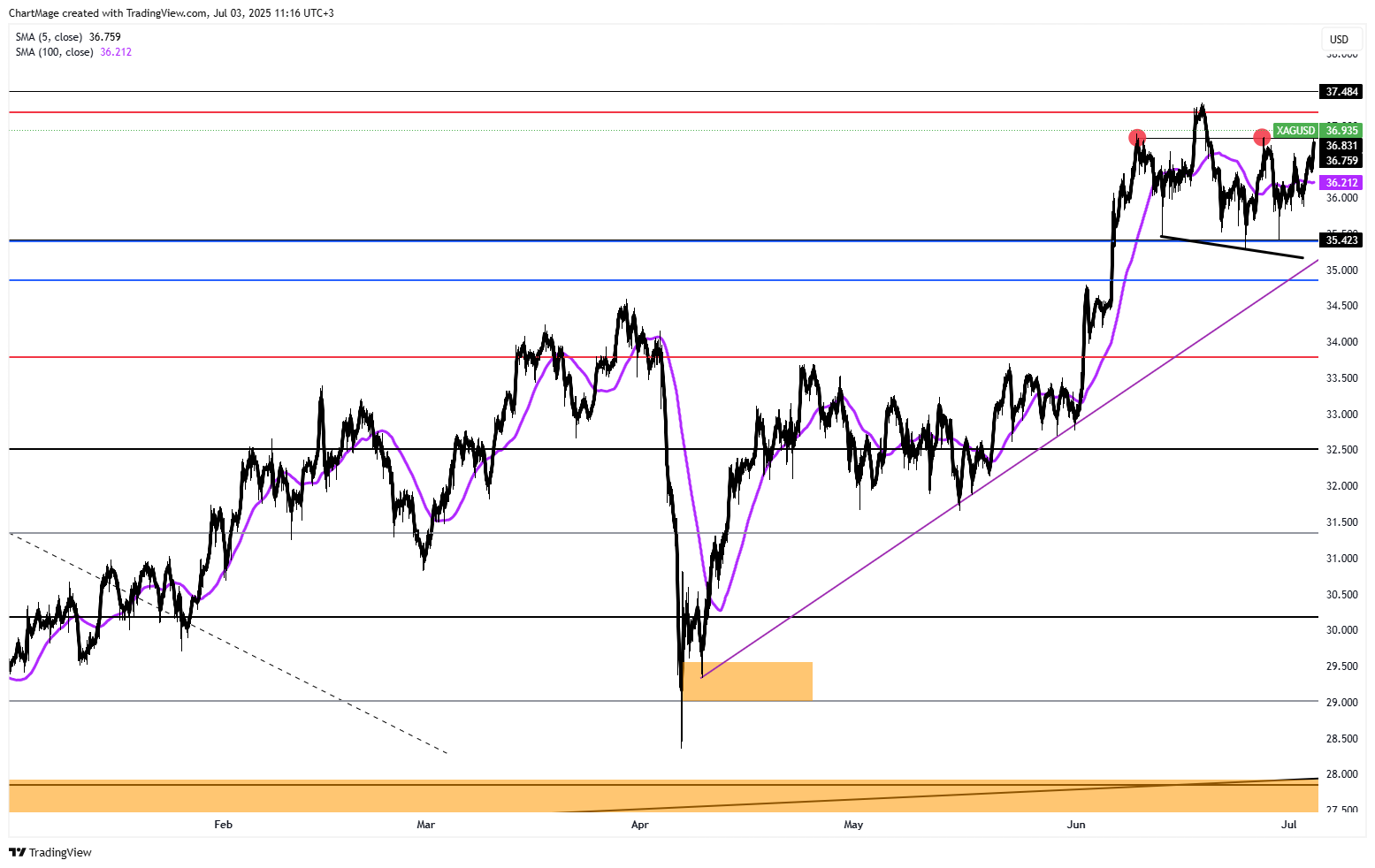Select the SMA (5, close) legend entry
The height and width of the screenshot is (868, 1375).
[x=68, y=37]
